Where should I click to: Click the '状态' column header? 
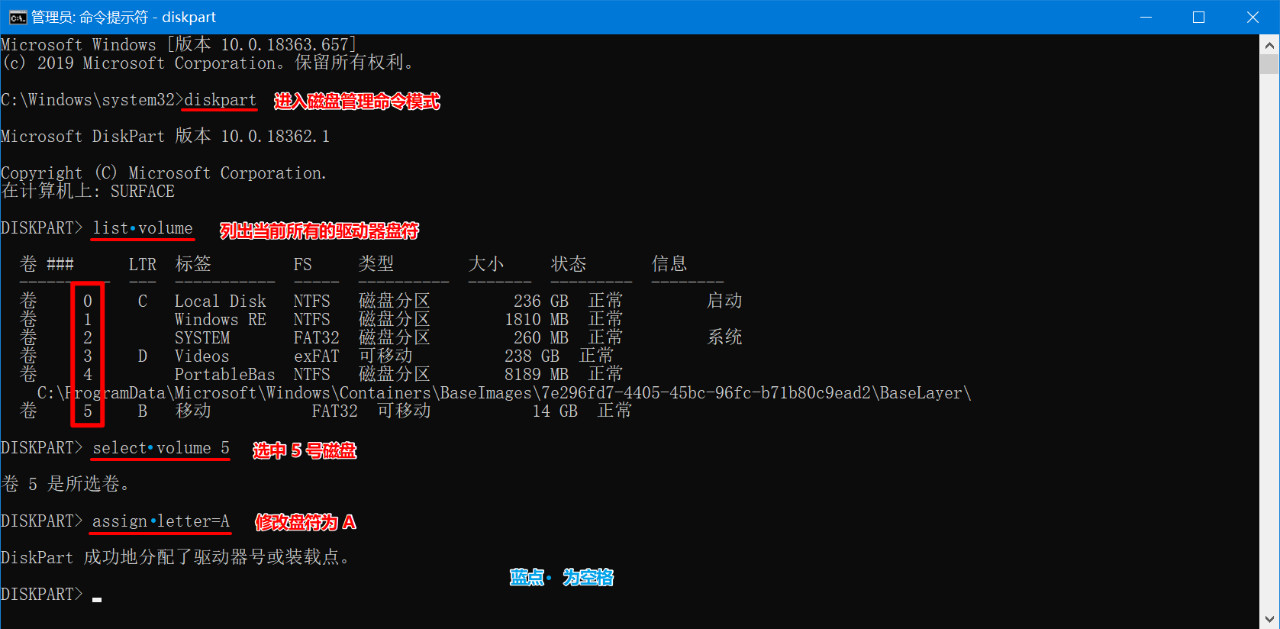click(x=569, y=265)
